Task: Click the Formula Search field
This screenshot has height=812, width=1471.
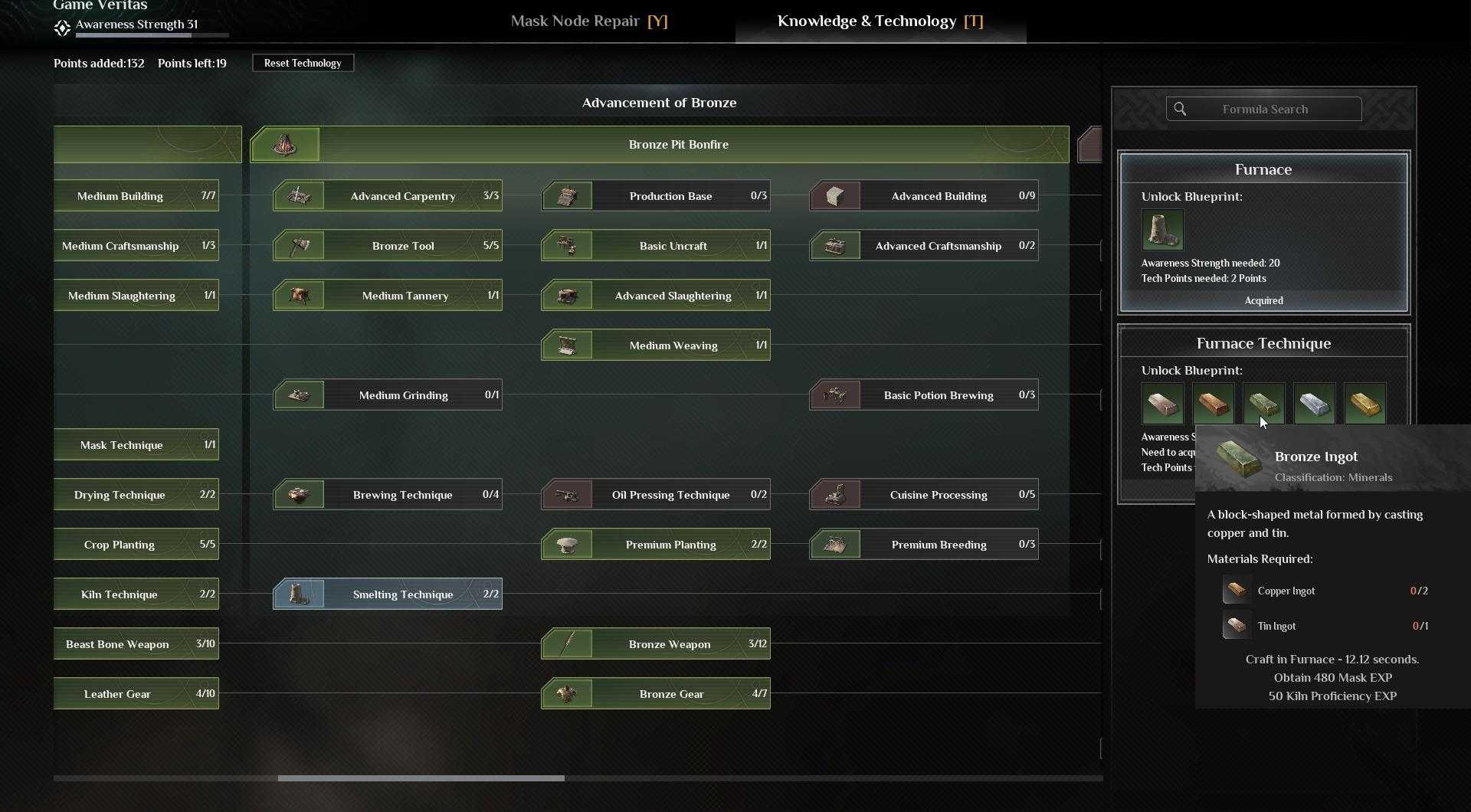Action: point(1263,109)
